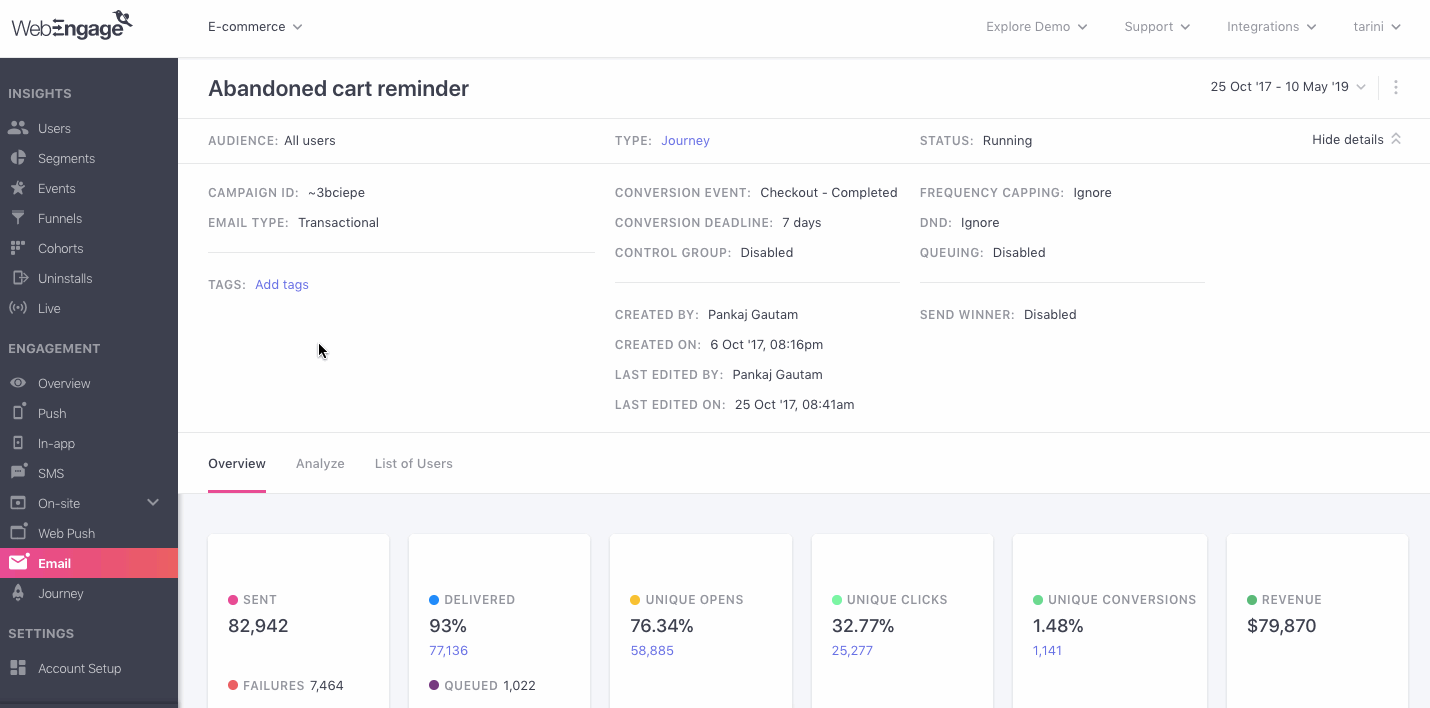Click the Failures count 7,464
This screenshot has height=708, width=1430.
[327, 686]
